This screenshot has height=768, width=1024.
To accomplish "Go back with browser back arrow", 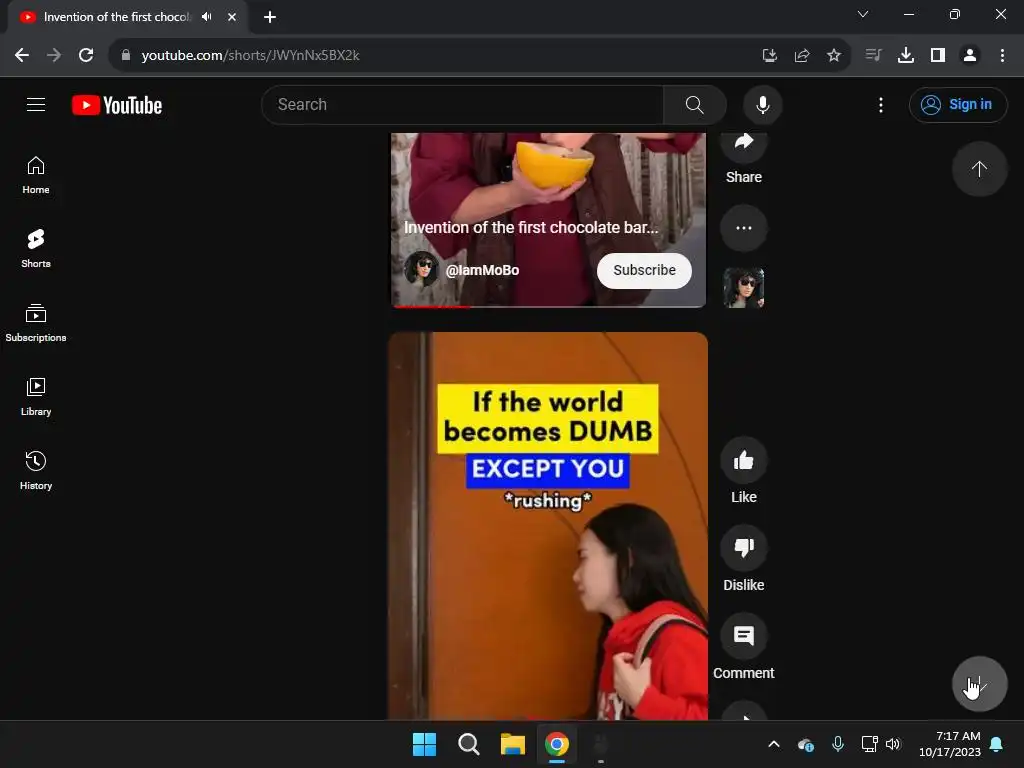I will pos(22,56).
